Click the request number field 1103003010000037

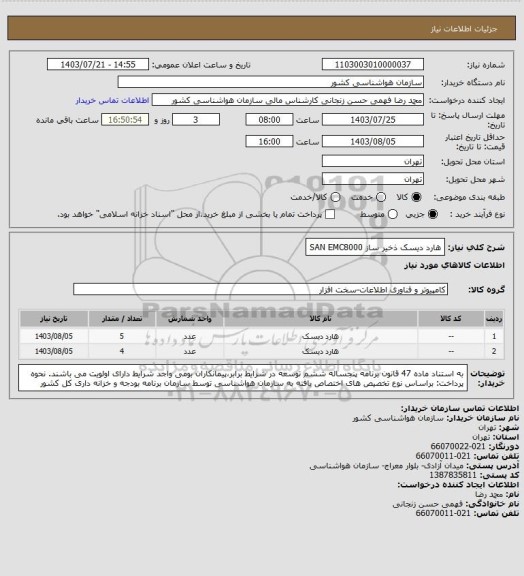click(373, 64)
